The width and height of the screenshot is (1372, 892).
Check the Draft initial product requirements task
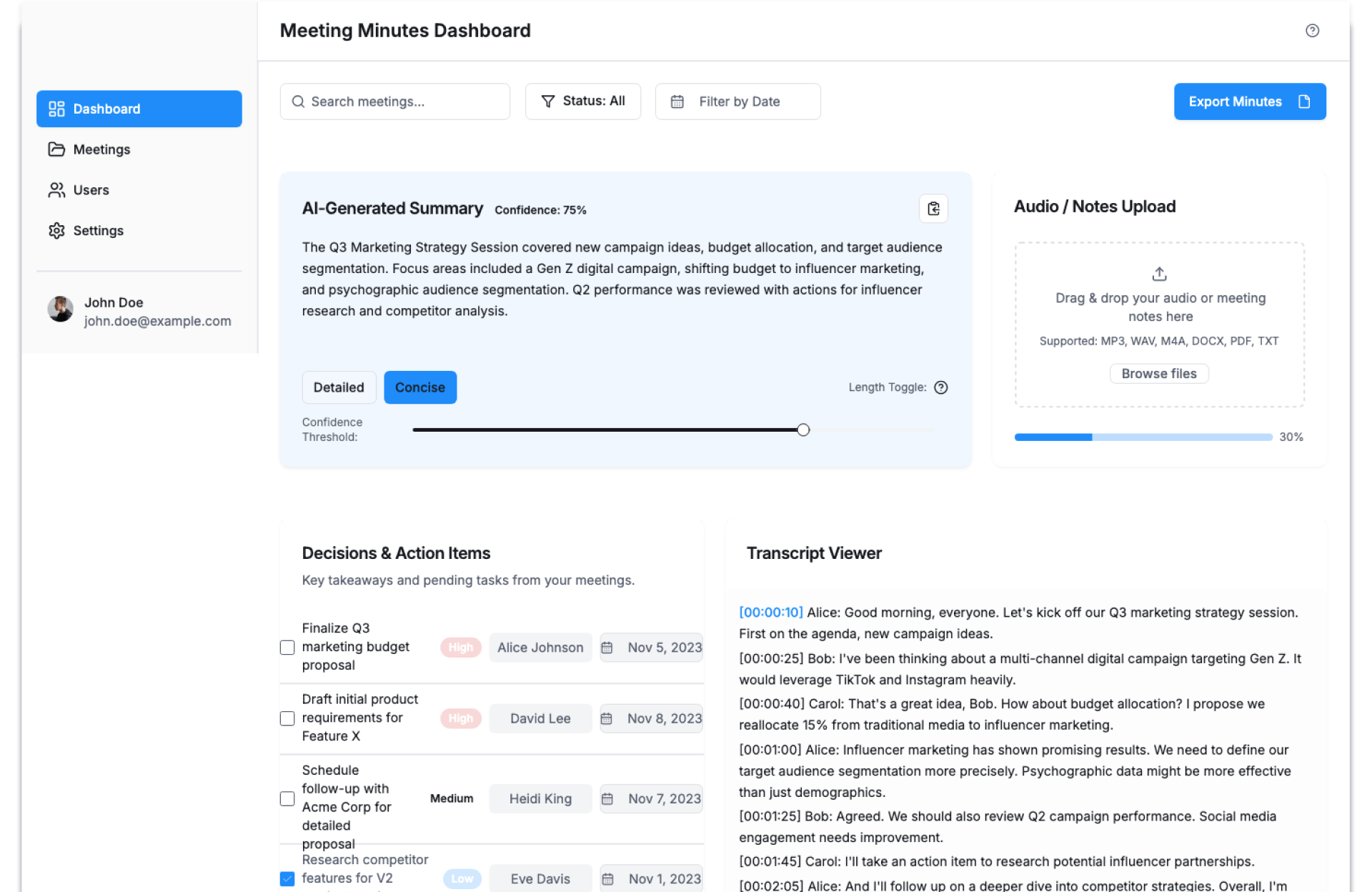[287, 718]
